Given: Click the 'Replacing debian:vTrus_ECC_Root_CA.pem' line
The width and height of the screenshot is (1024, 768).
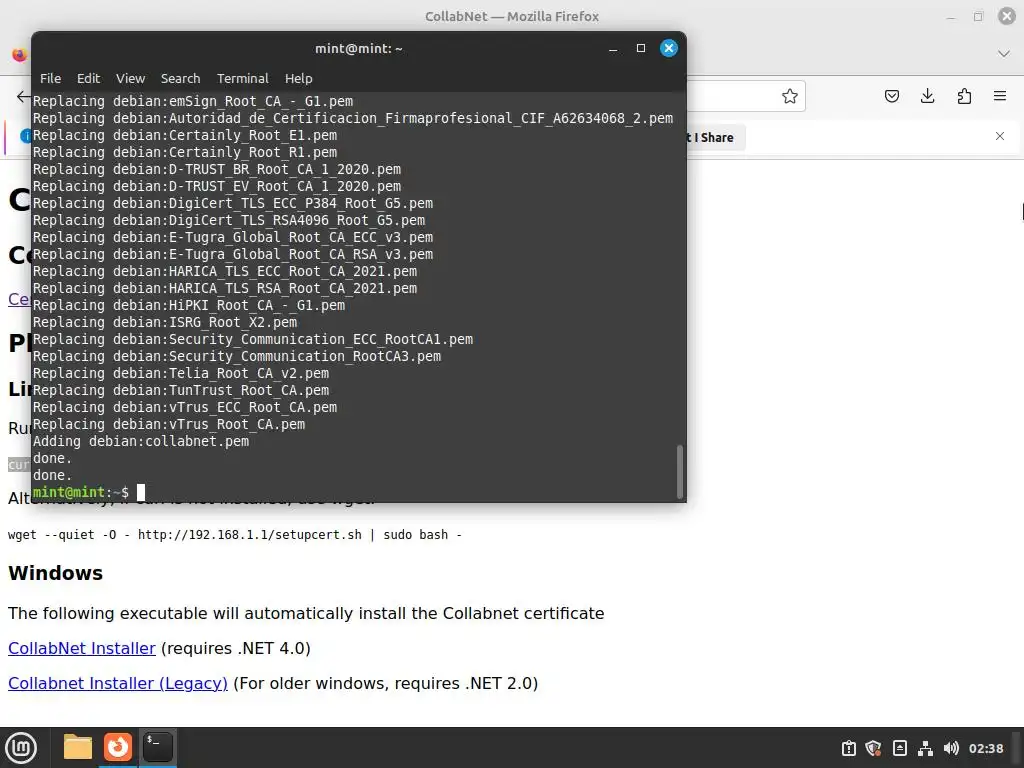Looking at the screenshot, I should [185, 408].
